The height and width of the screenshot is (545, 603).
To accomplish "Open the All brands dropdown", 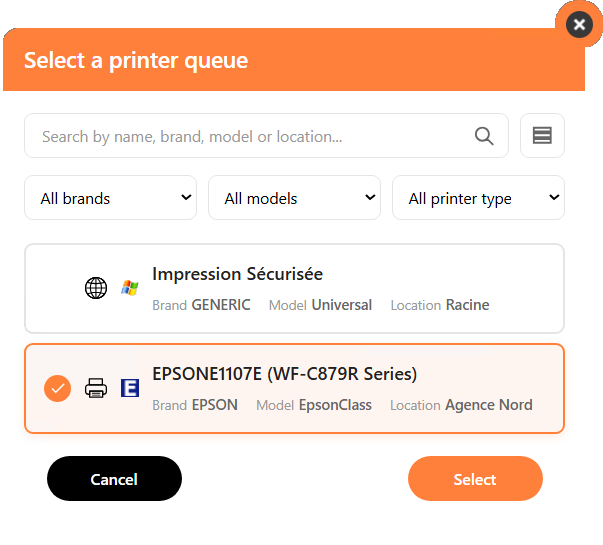I will pos(111,198).
